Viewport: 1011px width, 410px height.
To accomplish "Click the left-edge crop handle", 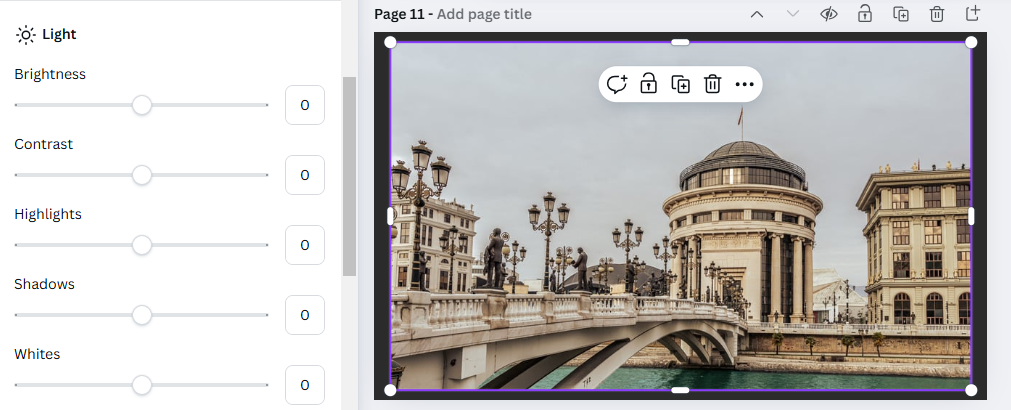I will (x=390, y=216).
